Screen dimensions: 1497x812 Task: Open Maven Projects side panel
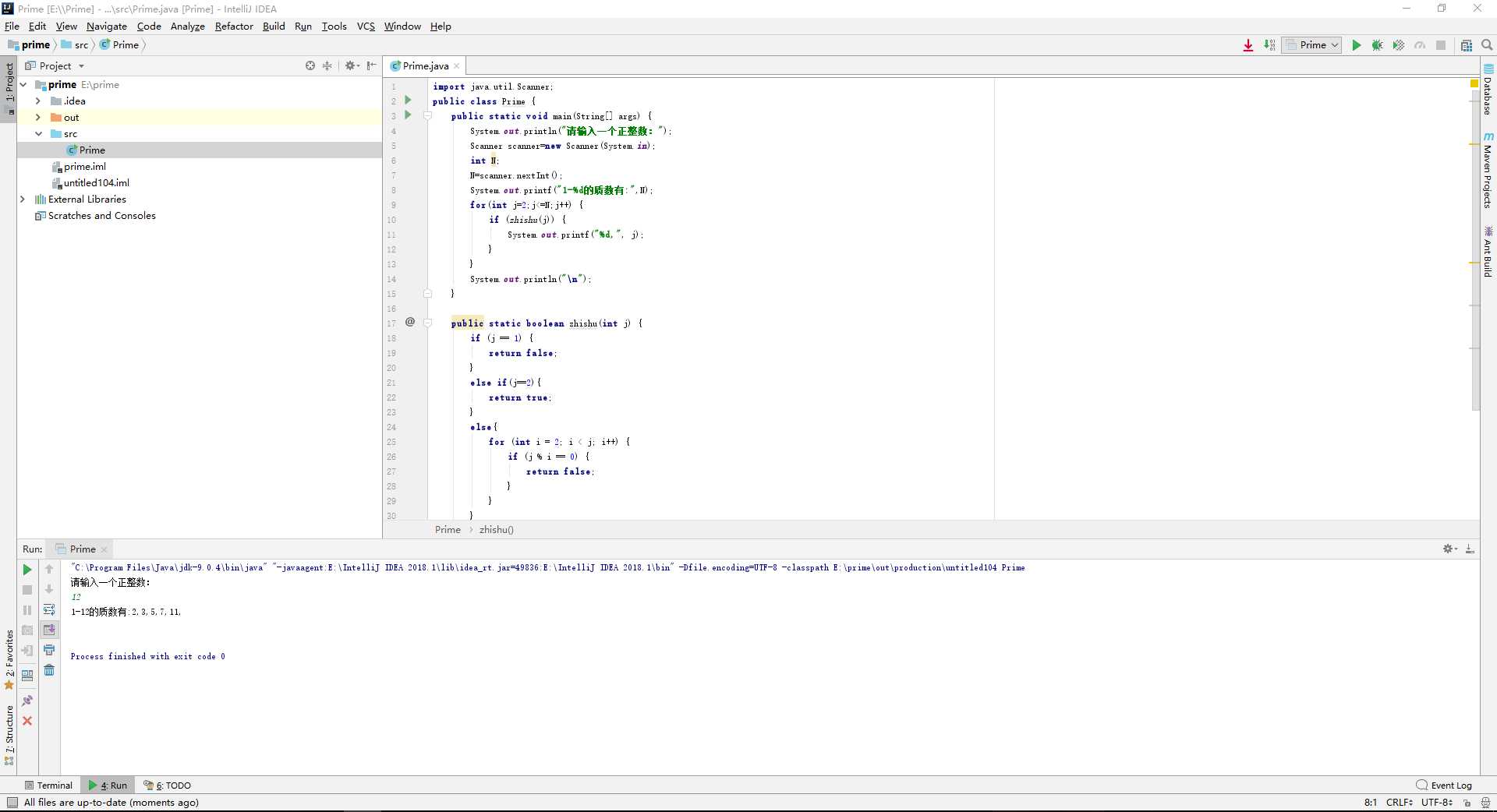(1488, 171)
